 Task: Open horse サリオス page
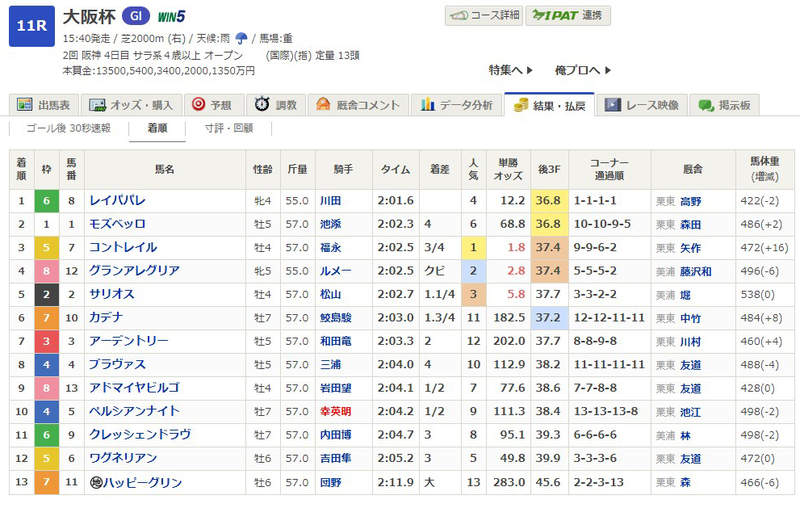(112, 294)
